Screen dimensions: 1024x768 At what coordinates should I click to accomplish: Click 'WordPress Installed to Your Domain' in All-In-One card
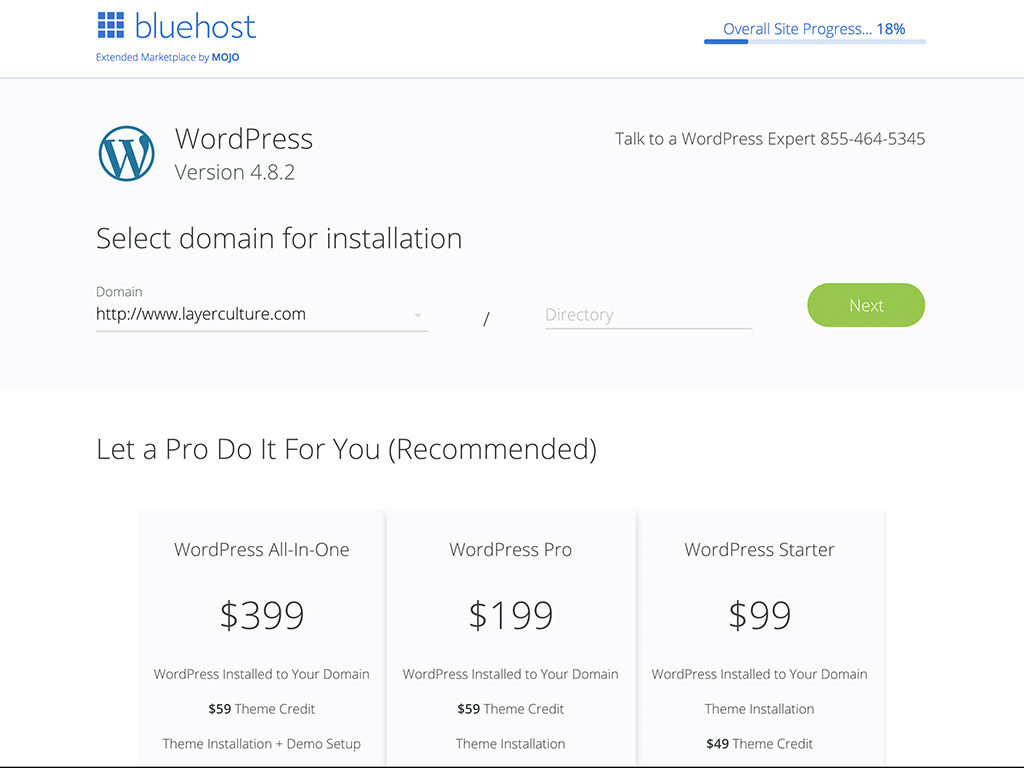pos(261,674)
